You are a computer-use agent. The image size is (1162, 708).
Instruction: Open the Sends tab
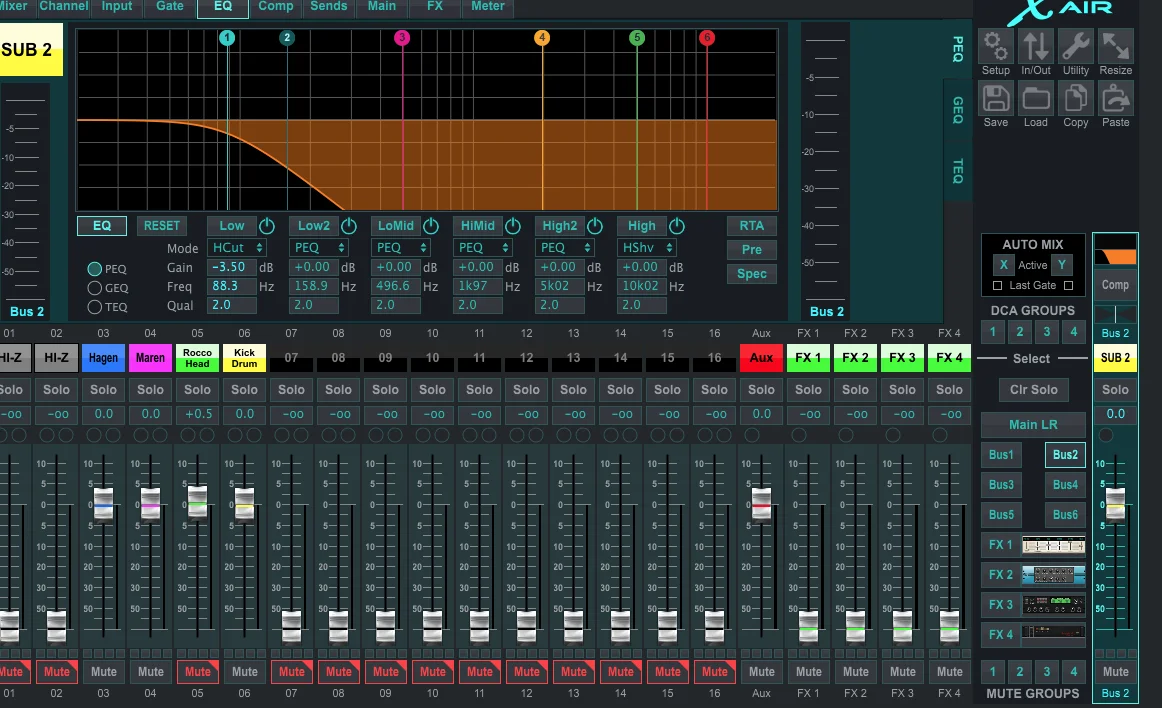click(x=328, y=7)
